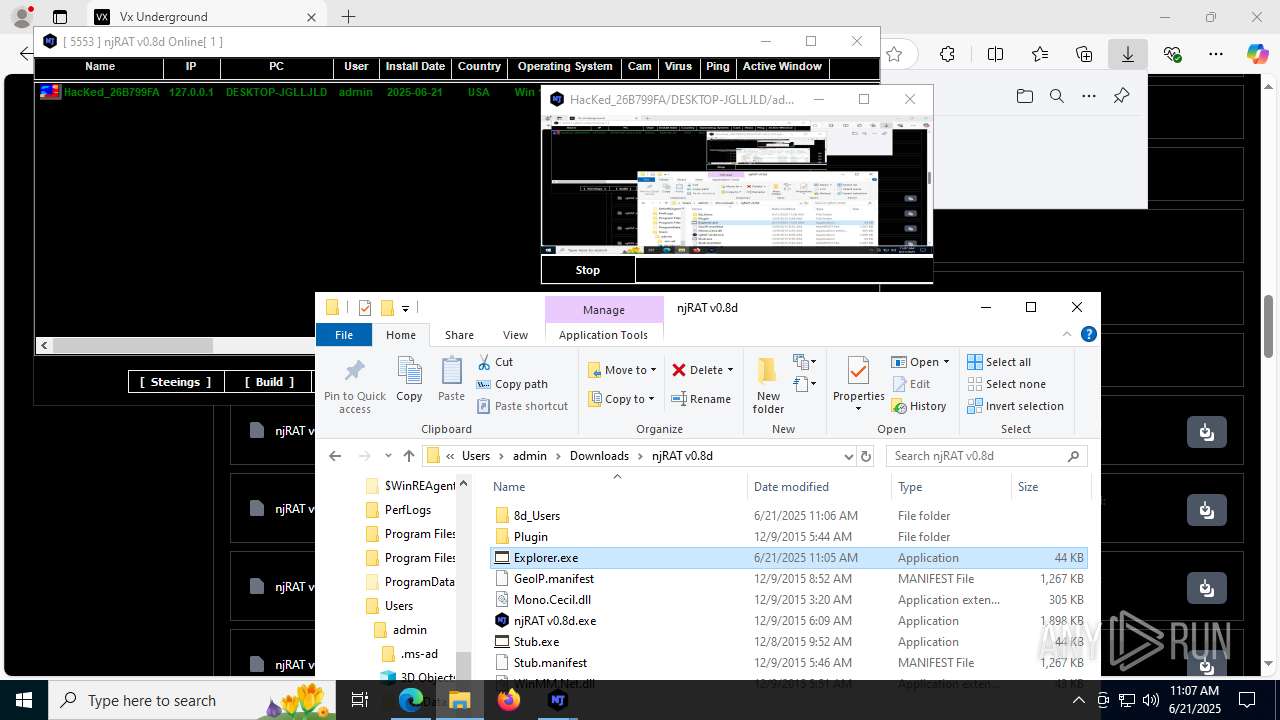Image resolution: width=1280 pixels, height=720 pixels.
Task: Open Windows Start menu
Action: point(23,701)
